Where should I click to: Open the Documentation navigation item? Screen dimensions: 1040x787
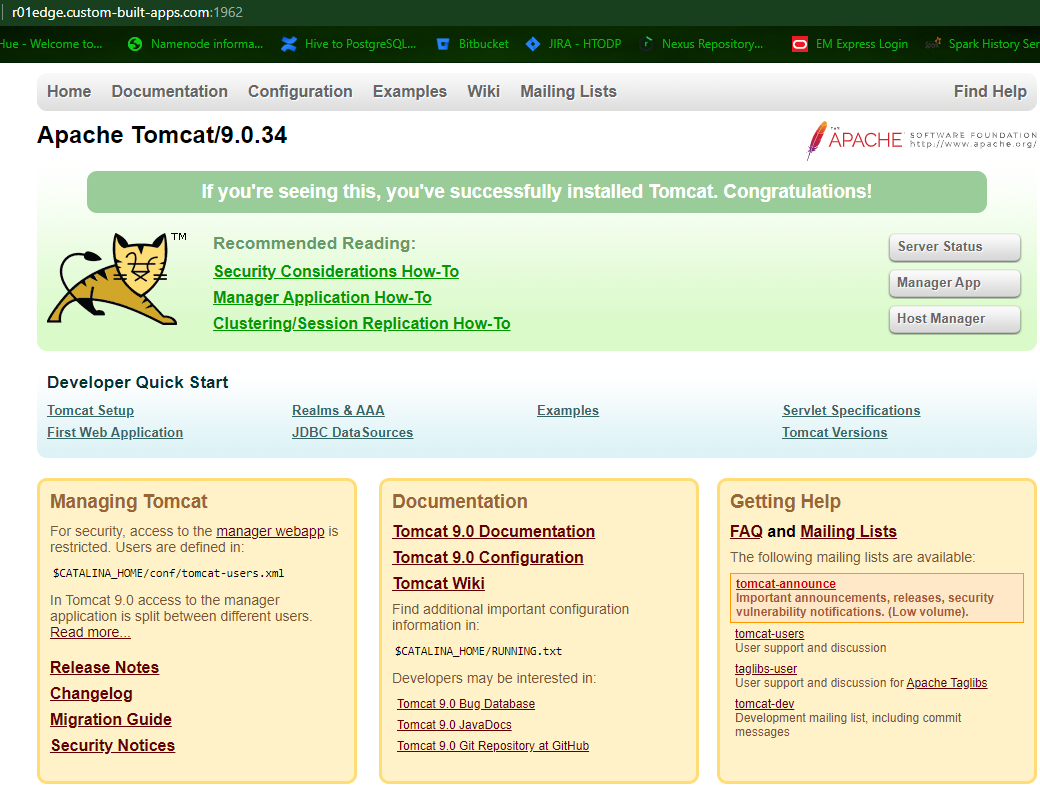[x=170, y=91]
